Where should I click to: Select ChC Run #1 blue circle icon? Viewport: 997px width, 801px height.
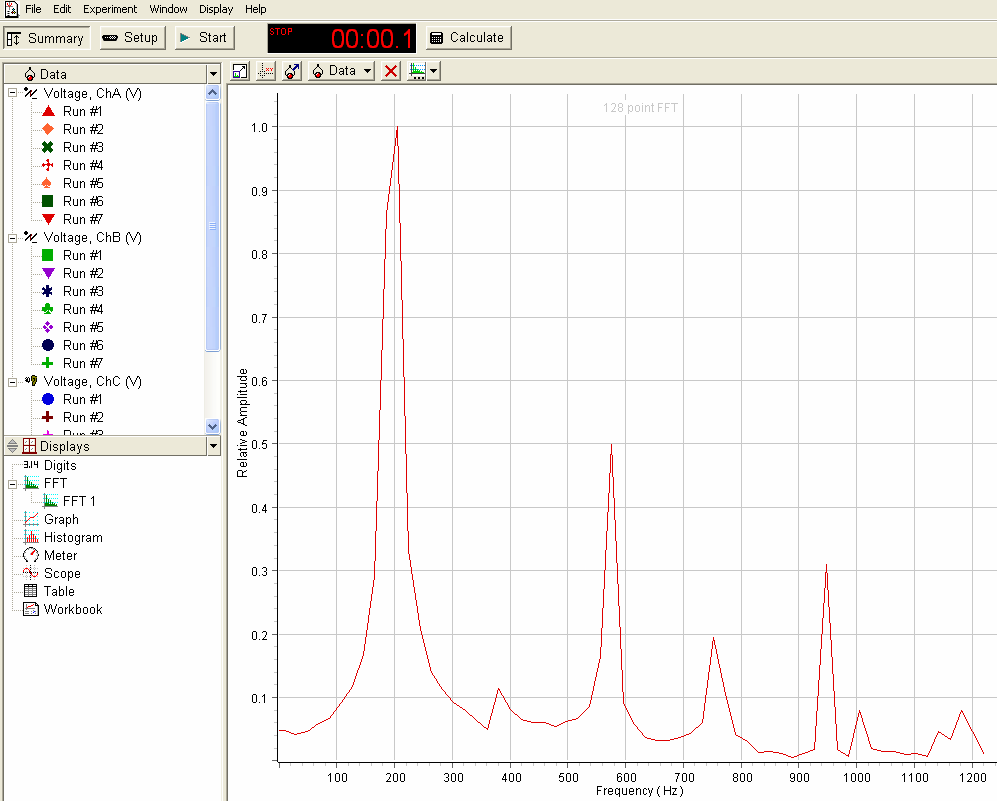[48, 399]
